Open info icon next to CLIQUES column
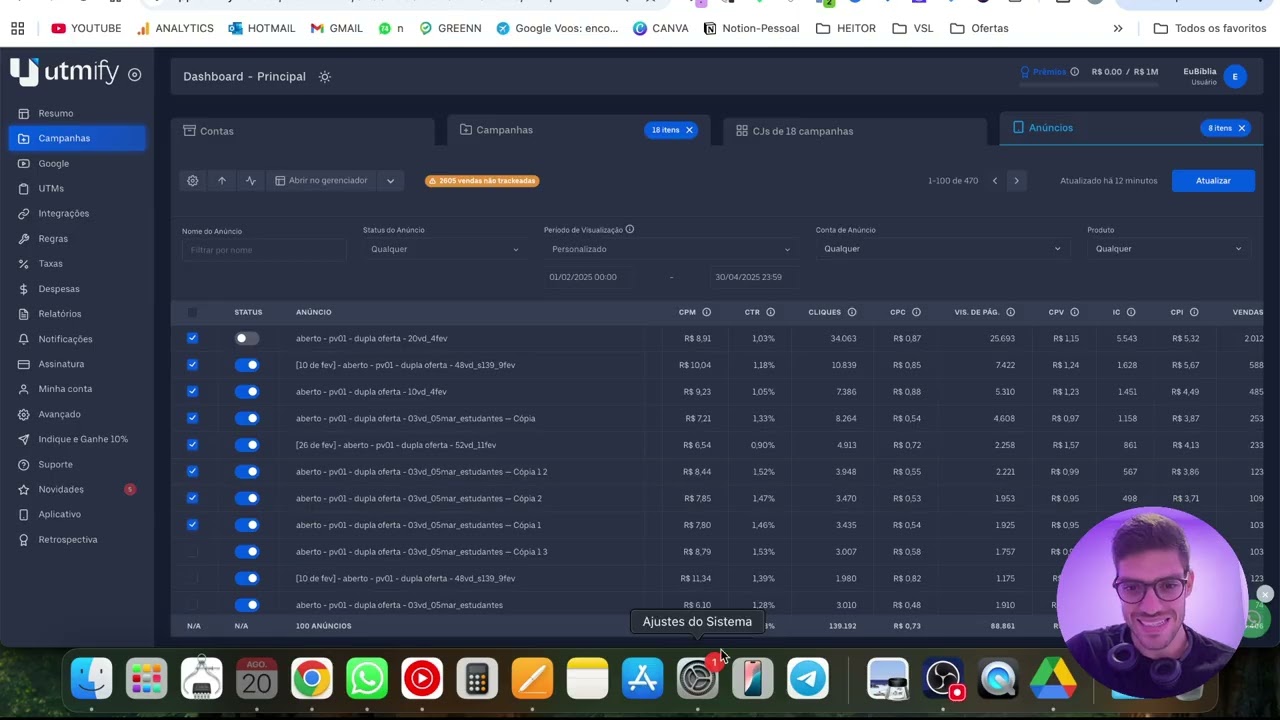 pos(852,312)
